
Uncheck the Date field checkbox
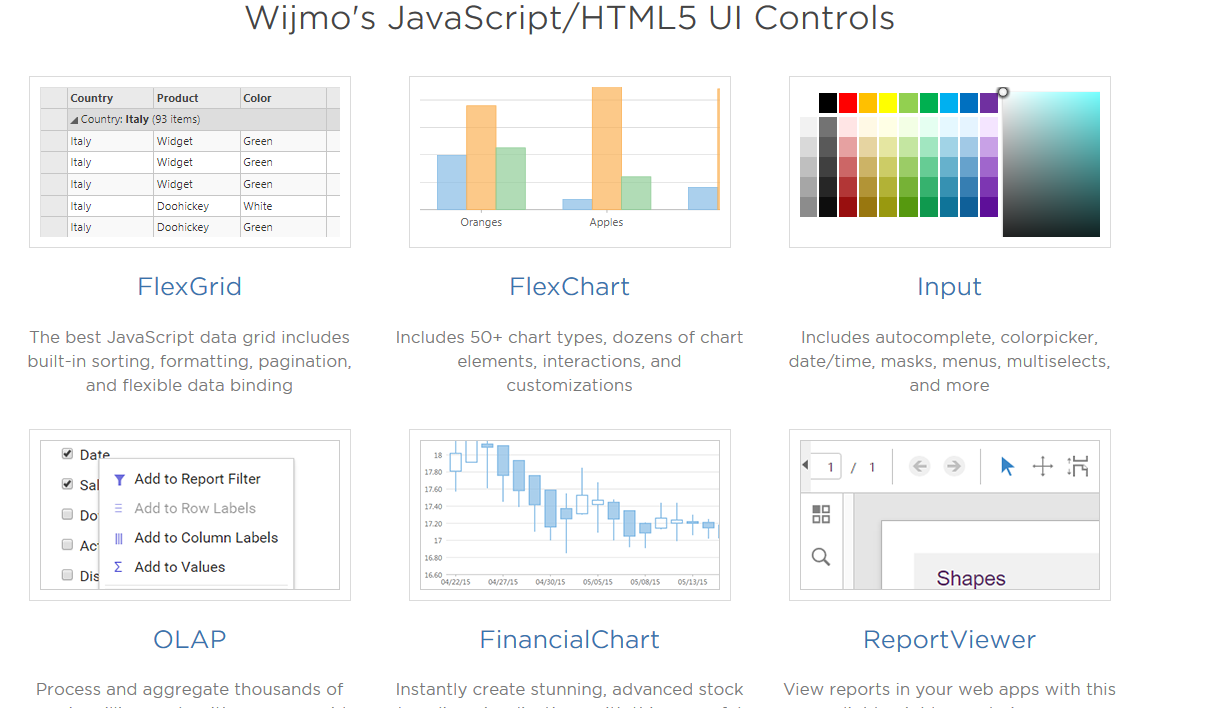coord(67,454)
